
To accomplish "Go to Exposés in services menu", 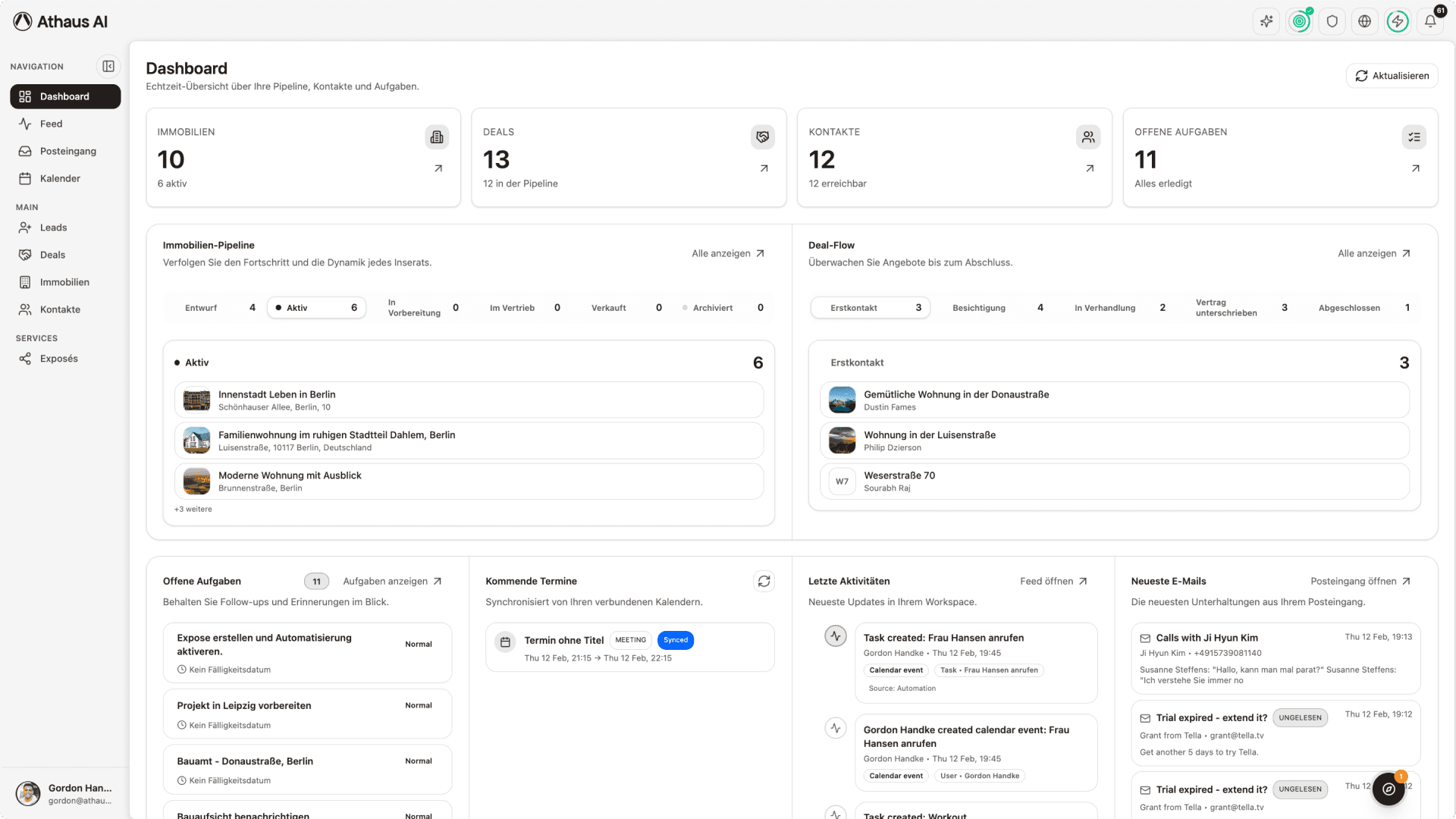I will pyautogui.click(x=58, y=359).
